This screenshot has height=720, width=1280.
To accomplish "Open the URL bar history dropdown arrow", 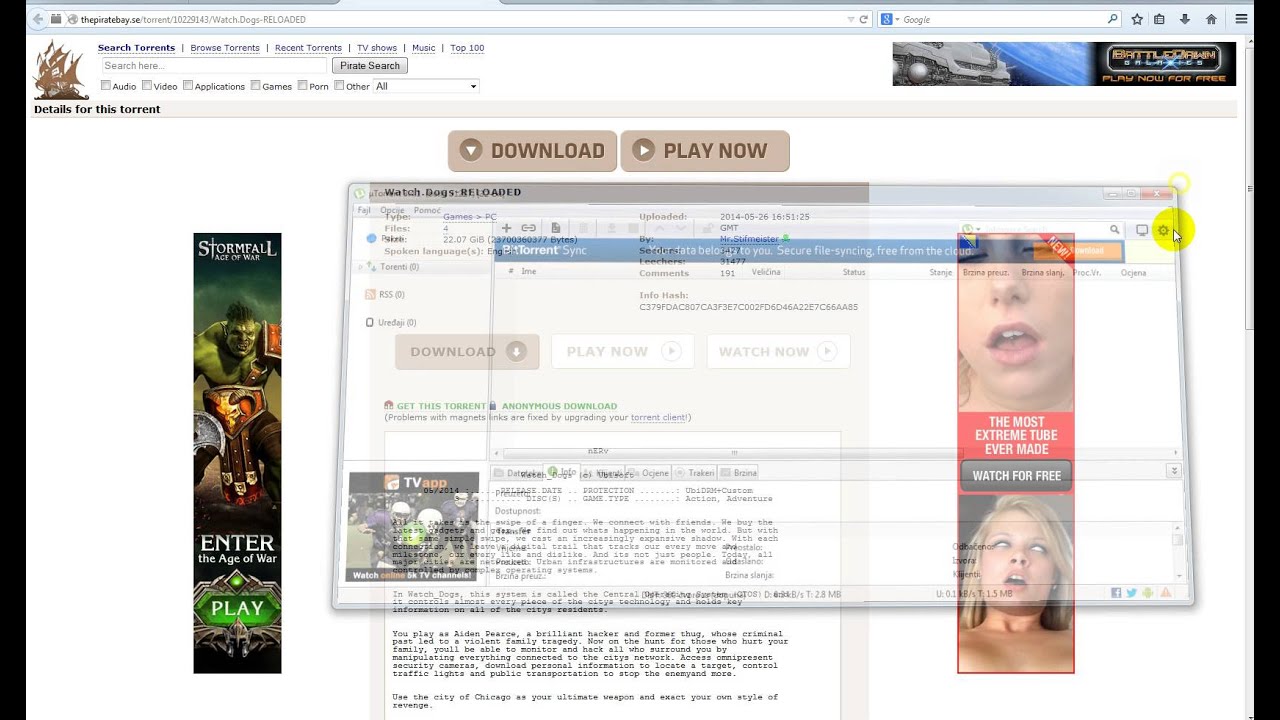I will click(850, 19).
